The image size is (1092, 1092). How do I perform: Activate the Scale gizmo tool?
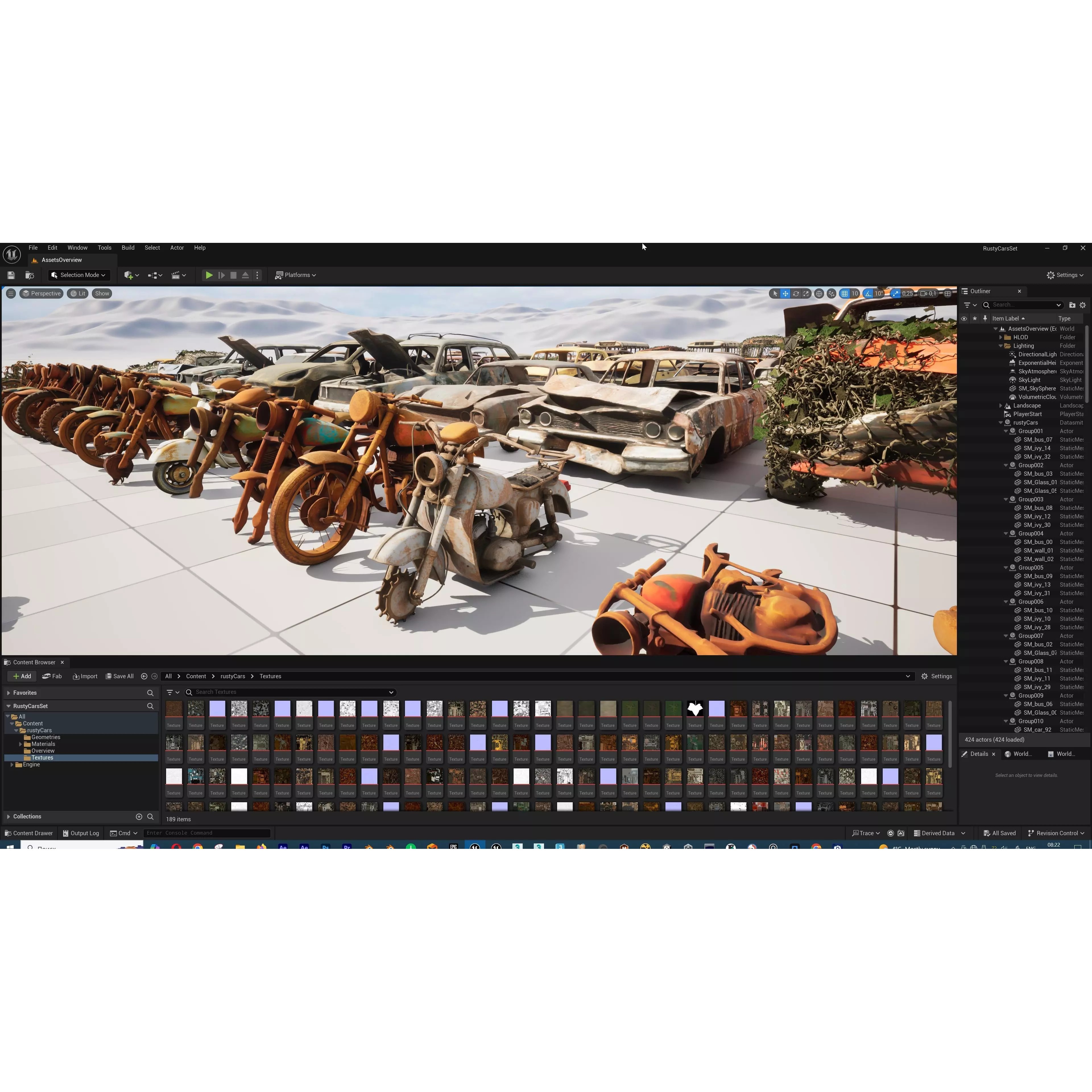click(806, 293)
